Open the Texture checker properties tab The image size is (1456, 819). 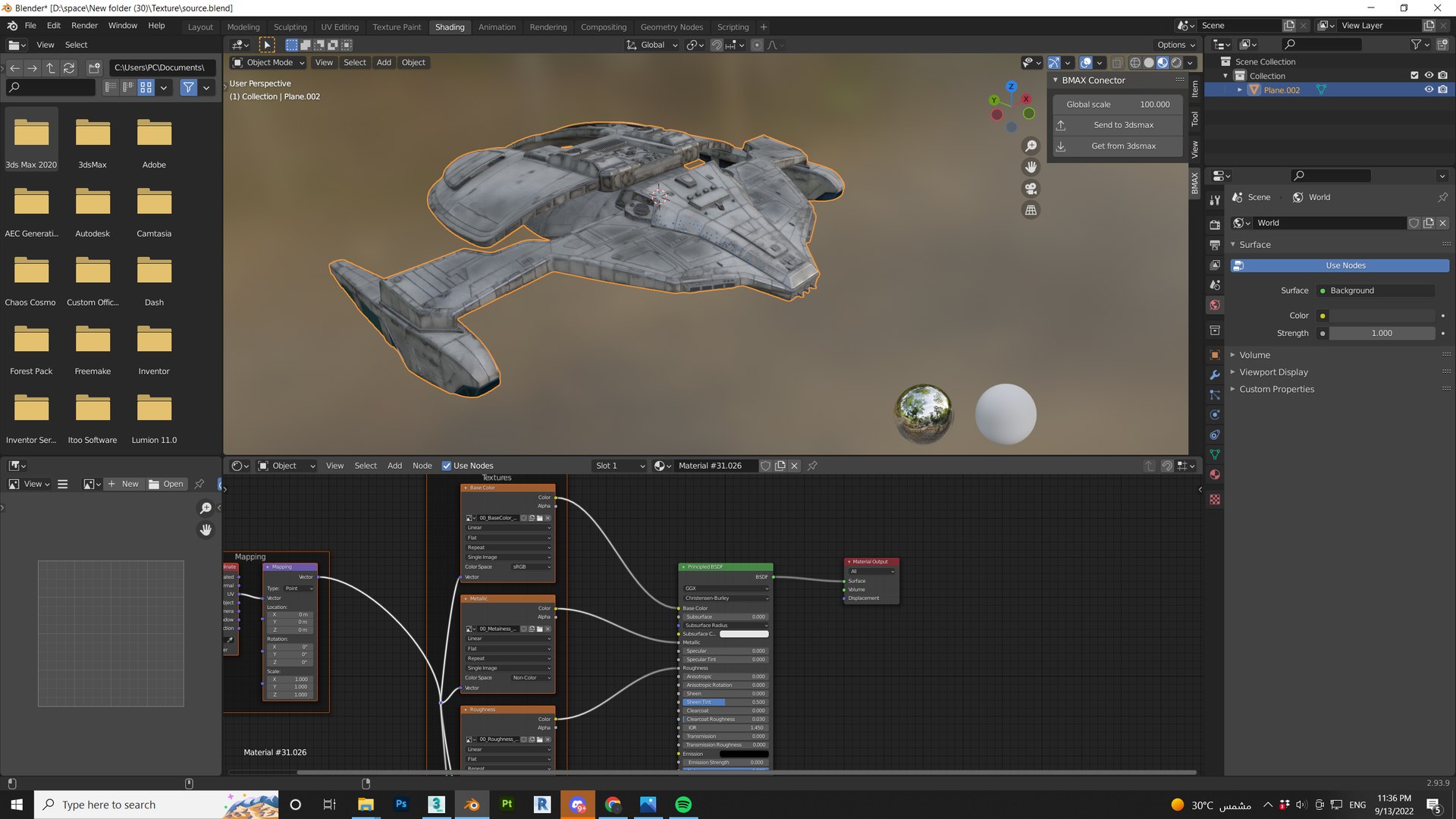point(1215,500)
